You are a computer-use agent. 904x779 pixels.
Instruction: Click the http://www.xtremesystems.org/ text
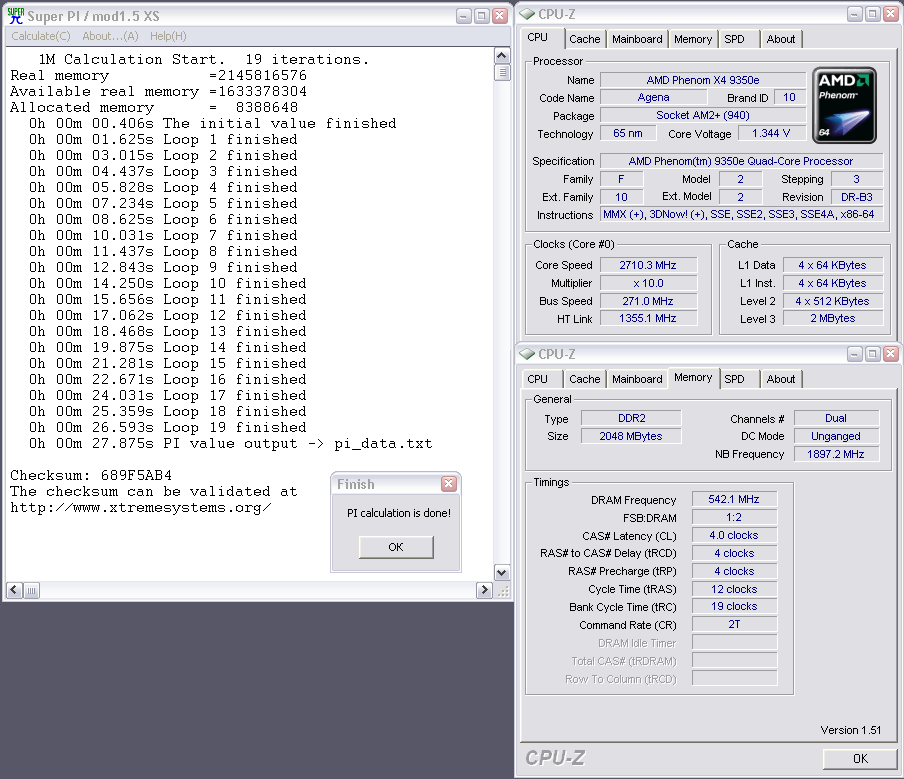click(x=141, y=508)
